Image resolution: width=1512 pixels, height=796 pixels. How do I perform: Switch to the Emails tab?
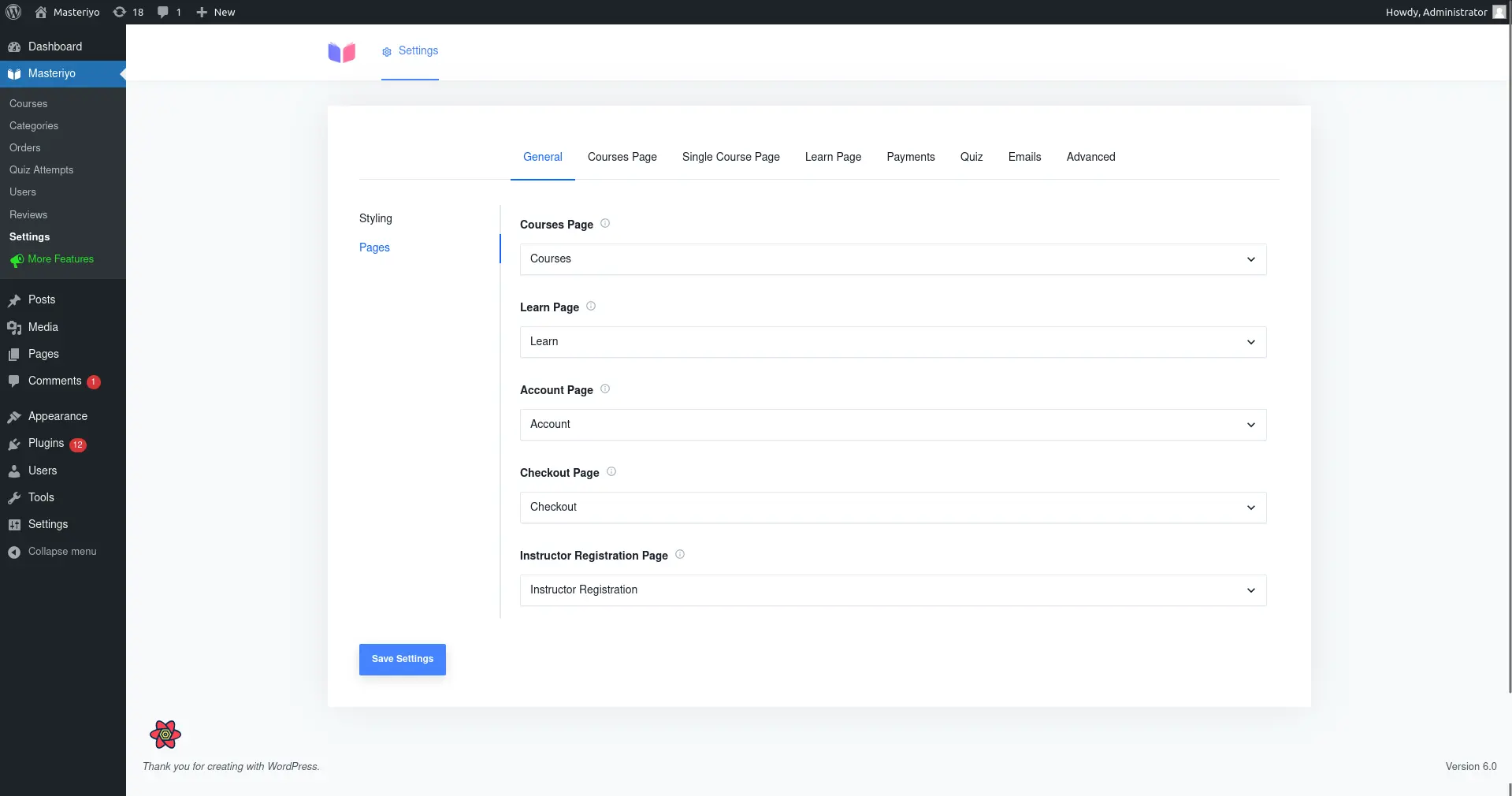pyautogui.click(x=1025, y=157)
